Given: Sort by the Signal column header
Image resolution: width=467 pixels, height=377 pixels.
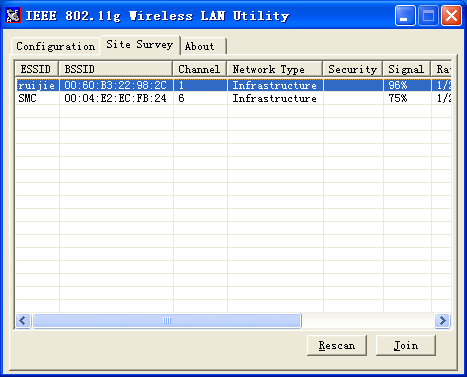Looking at the screenshot, I should point(407,69).
